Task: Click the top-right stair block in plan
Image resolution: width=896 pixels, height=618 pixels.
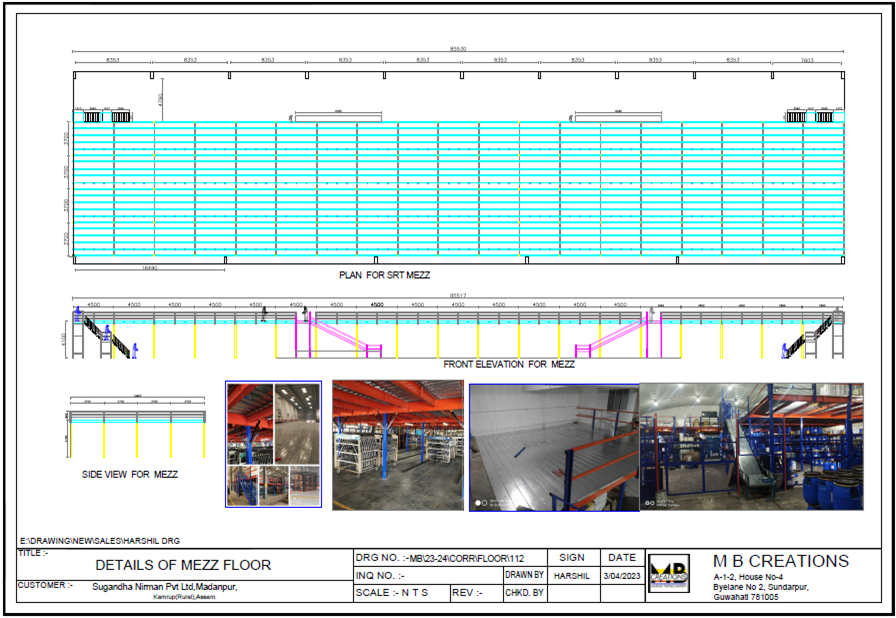Action: 813,116
